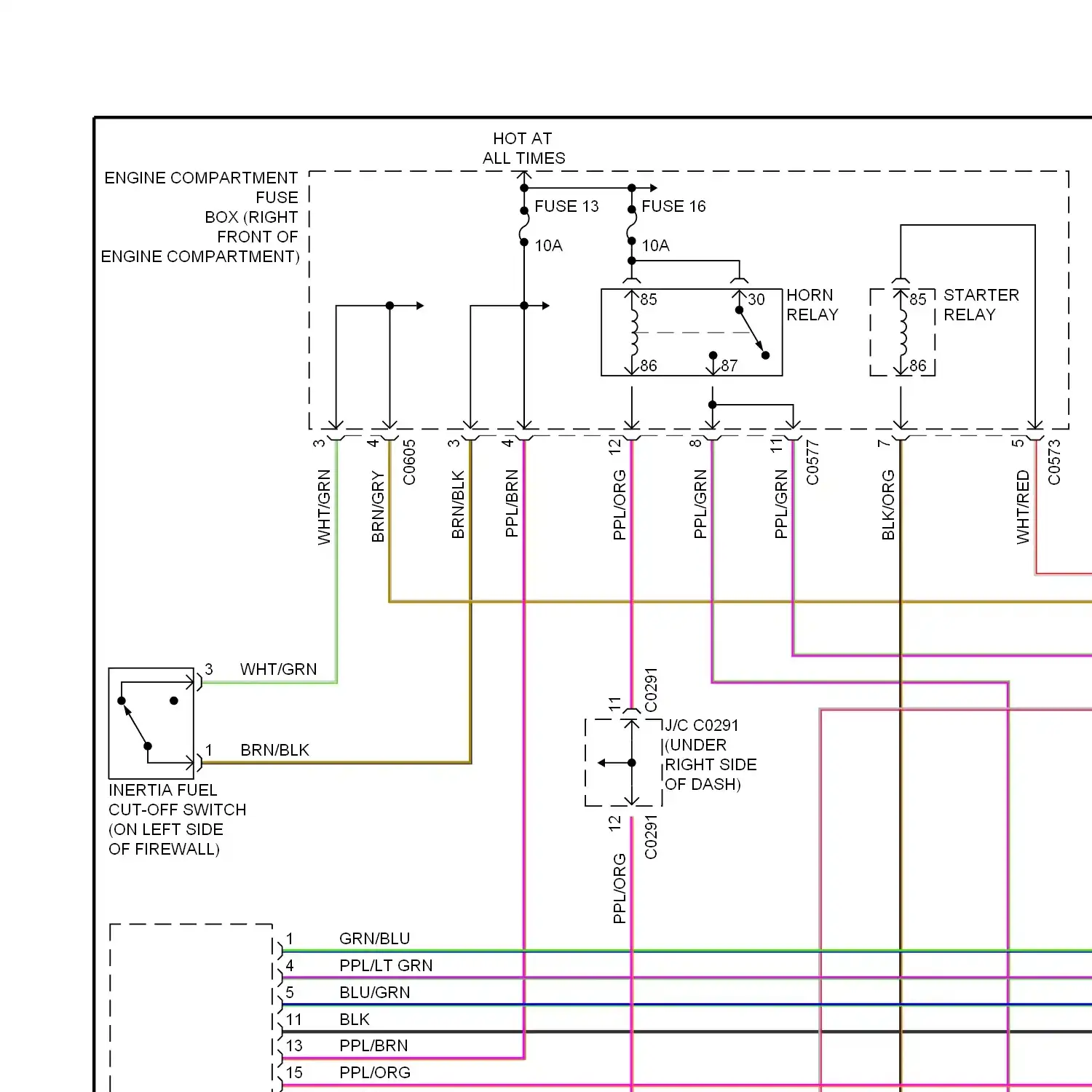The height and width of the screenshot is (1092, 1092).
Task: Click the PPL/LT GRN pin 4 label
Action: tap(386, 966)
